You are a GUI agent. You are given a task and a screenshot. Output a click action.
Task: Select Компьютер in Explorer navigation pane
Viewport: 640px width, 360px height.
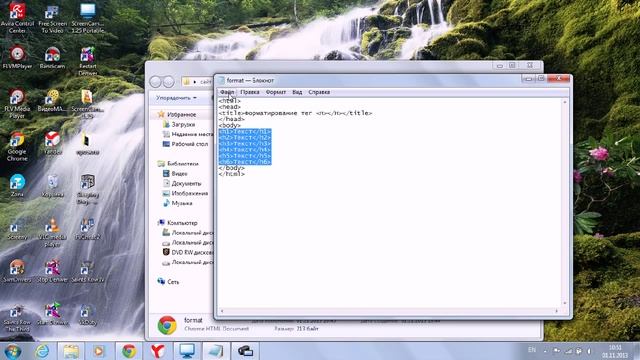(x=178, y=223)
